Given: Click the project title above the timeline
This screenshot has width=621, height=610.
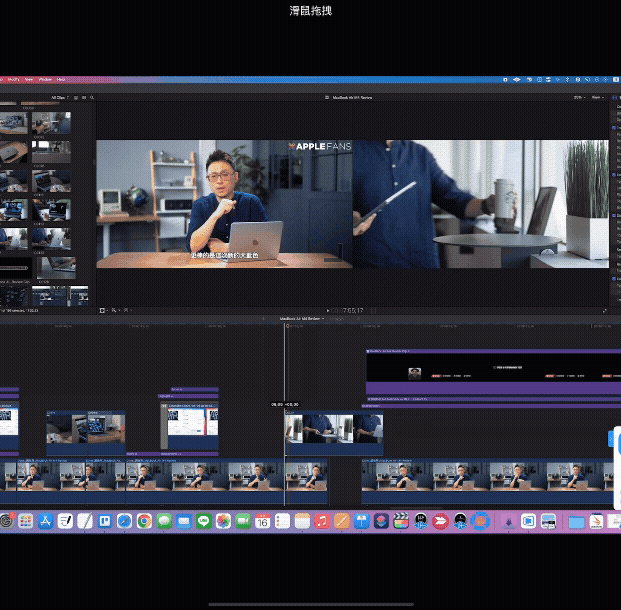Looking at the screenshot, I should click(298, 320).
